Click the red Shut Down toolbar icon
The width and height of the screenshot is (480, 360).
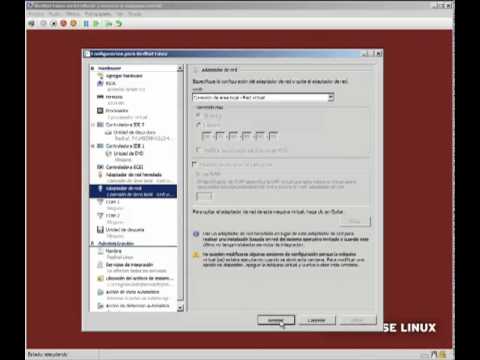64,24
